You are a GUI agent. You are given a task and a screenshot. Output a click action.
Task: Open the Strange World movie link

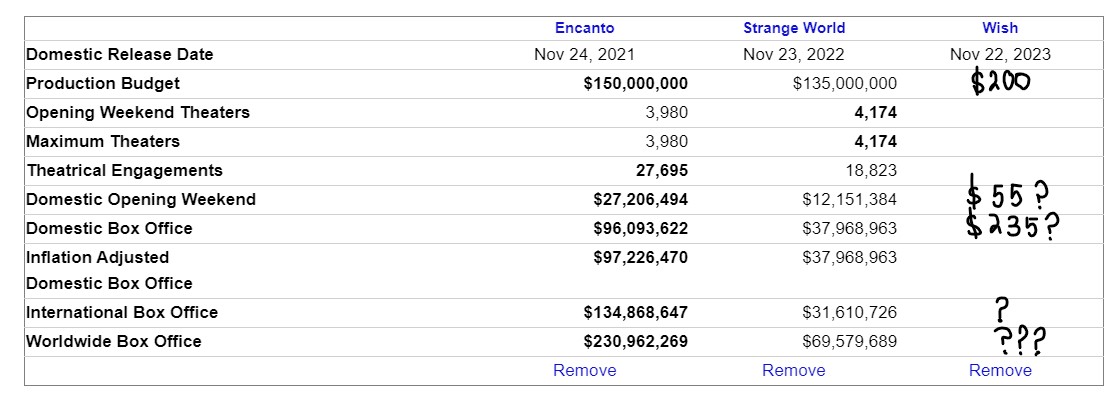click(794, 28)
